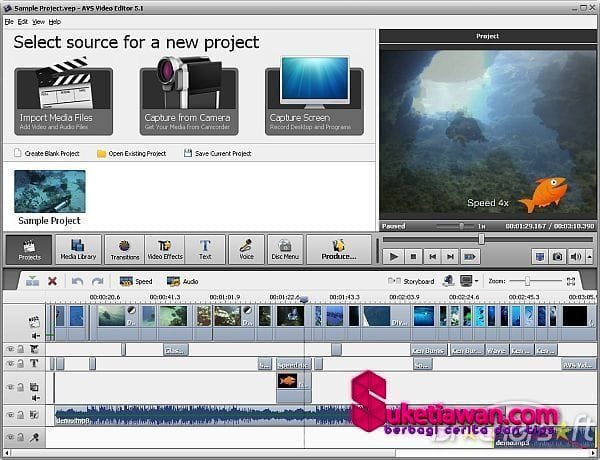Open the Edit menu
The image size is (600, 460).
(x=22, y=21)
